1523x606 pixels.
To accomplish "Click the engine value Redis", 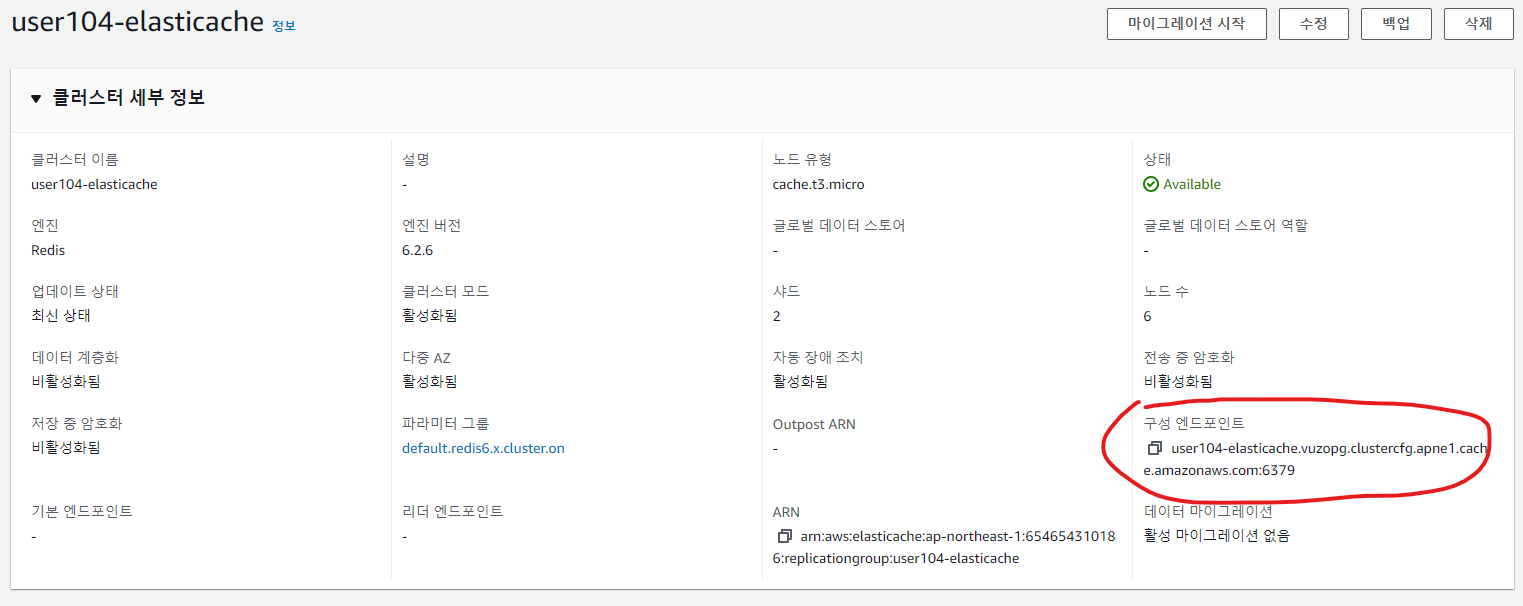I will [48, 250].
